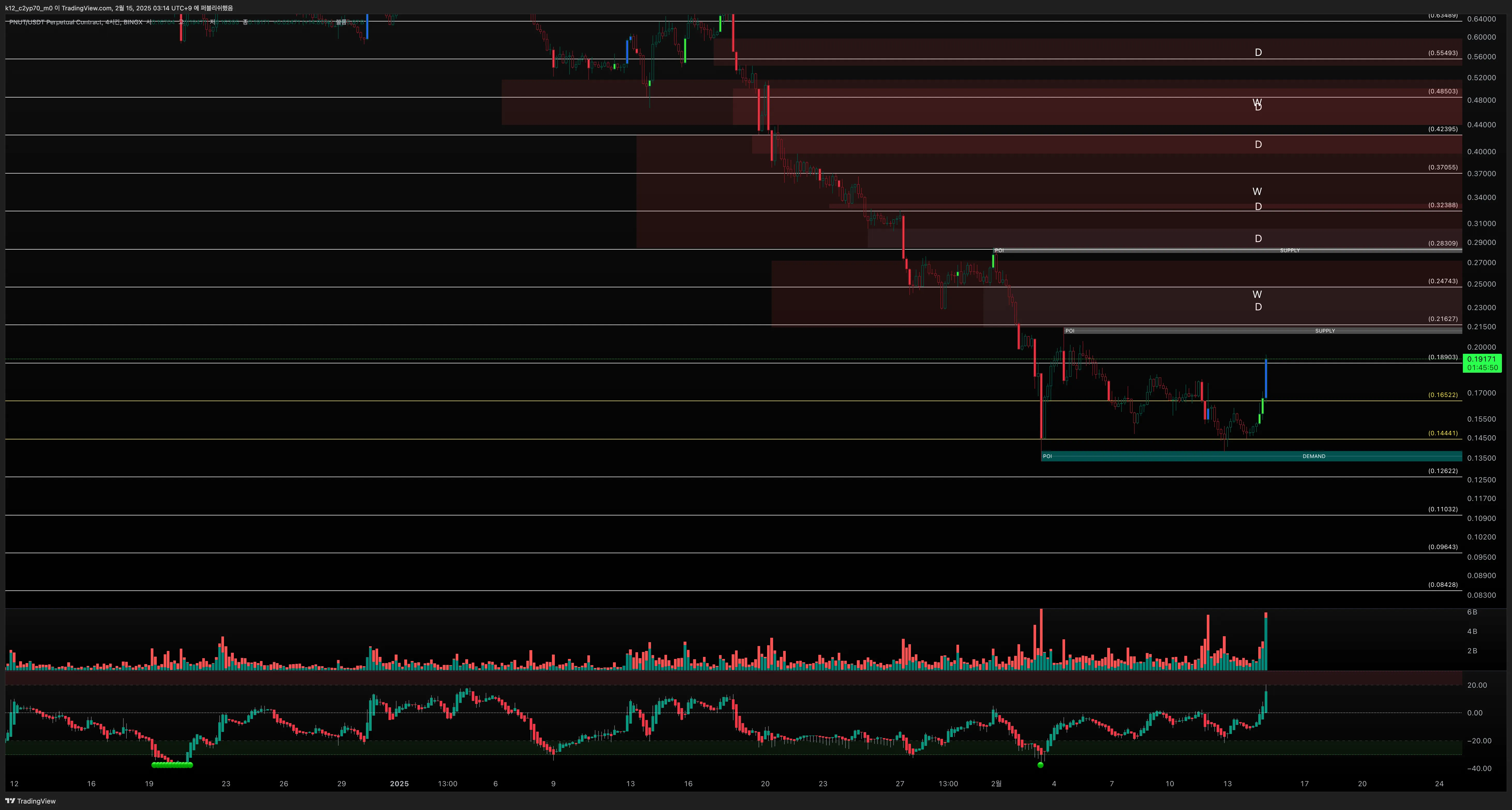Click the 0.34000 price axis value
This screenshot has height=810, width=1512.
[1481, 198]
